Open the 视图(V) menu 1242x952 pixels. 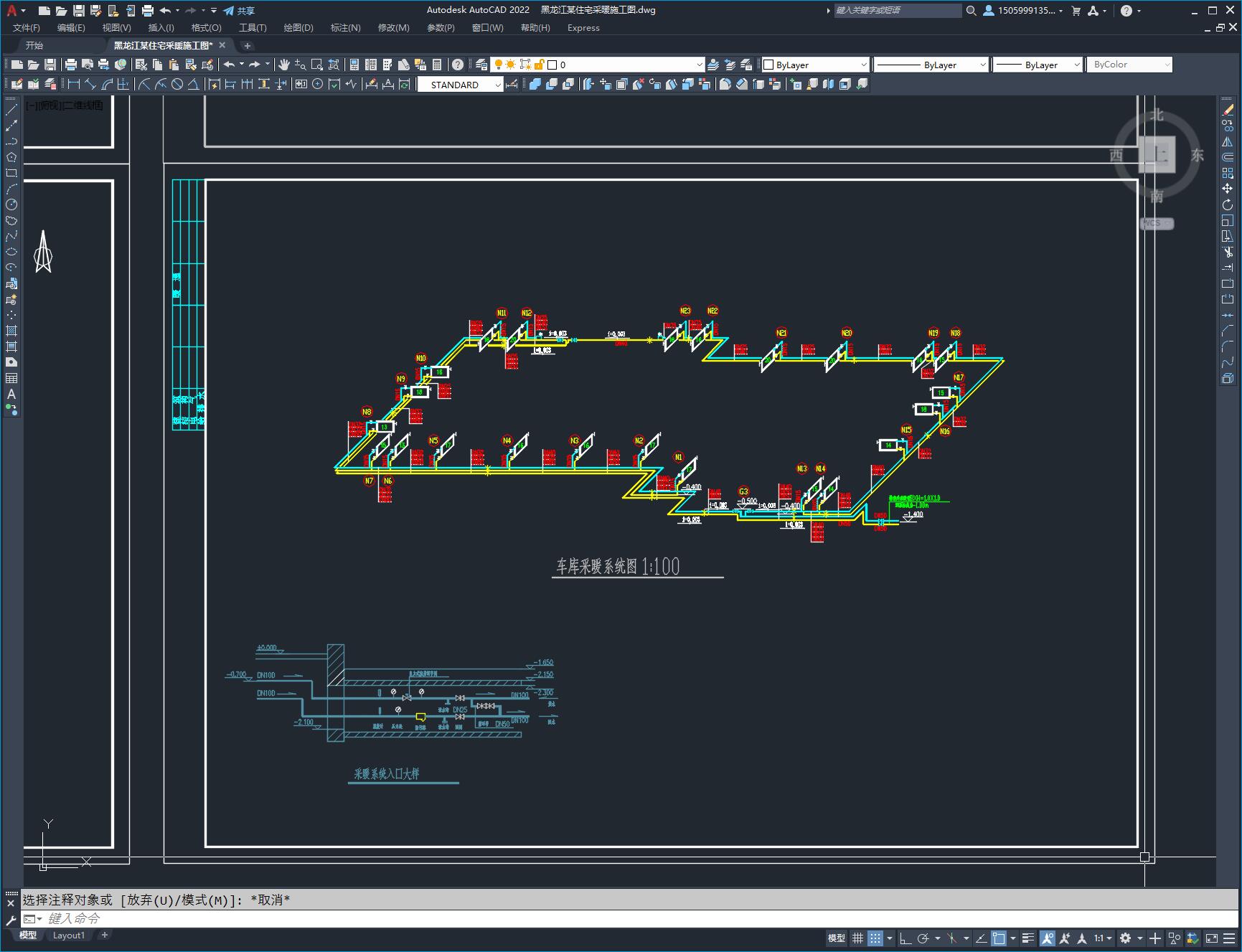pyautogui.click(x=116, y=28)
